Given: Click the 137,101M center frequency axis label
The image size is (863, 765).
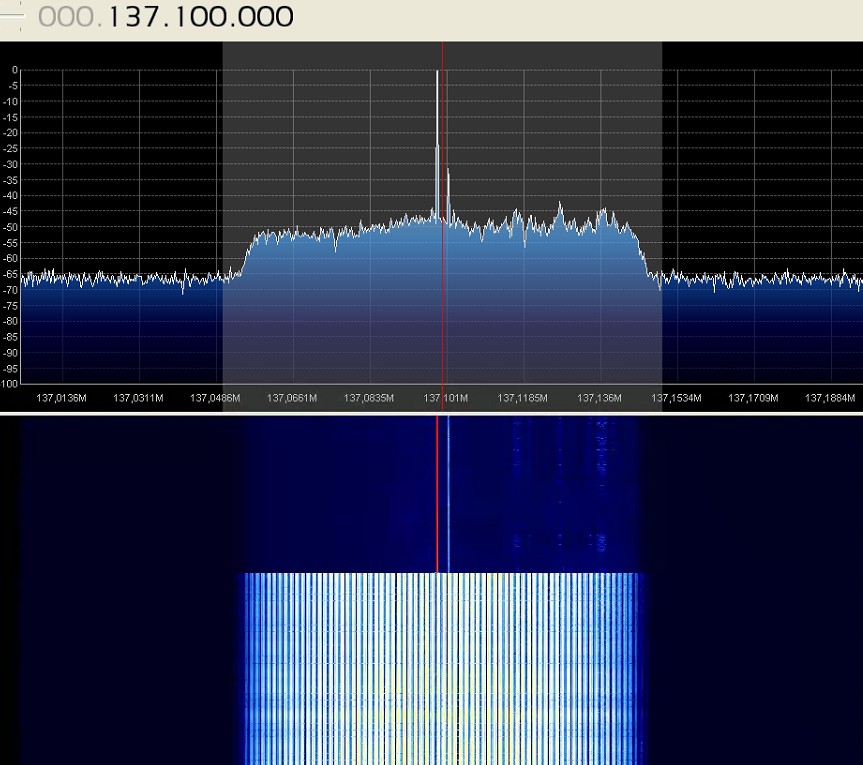Looking at the screenshot, I should pyautogui.click(x=445, y=398).
